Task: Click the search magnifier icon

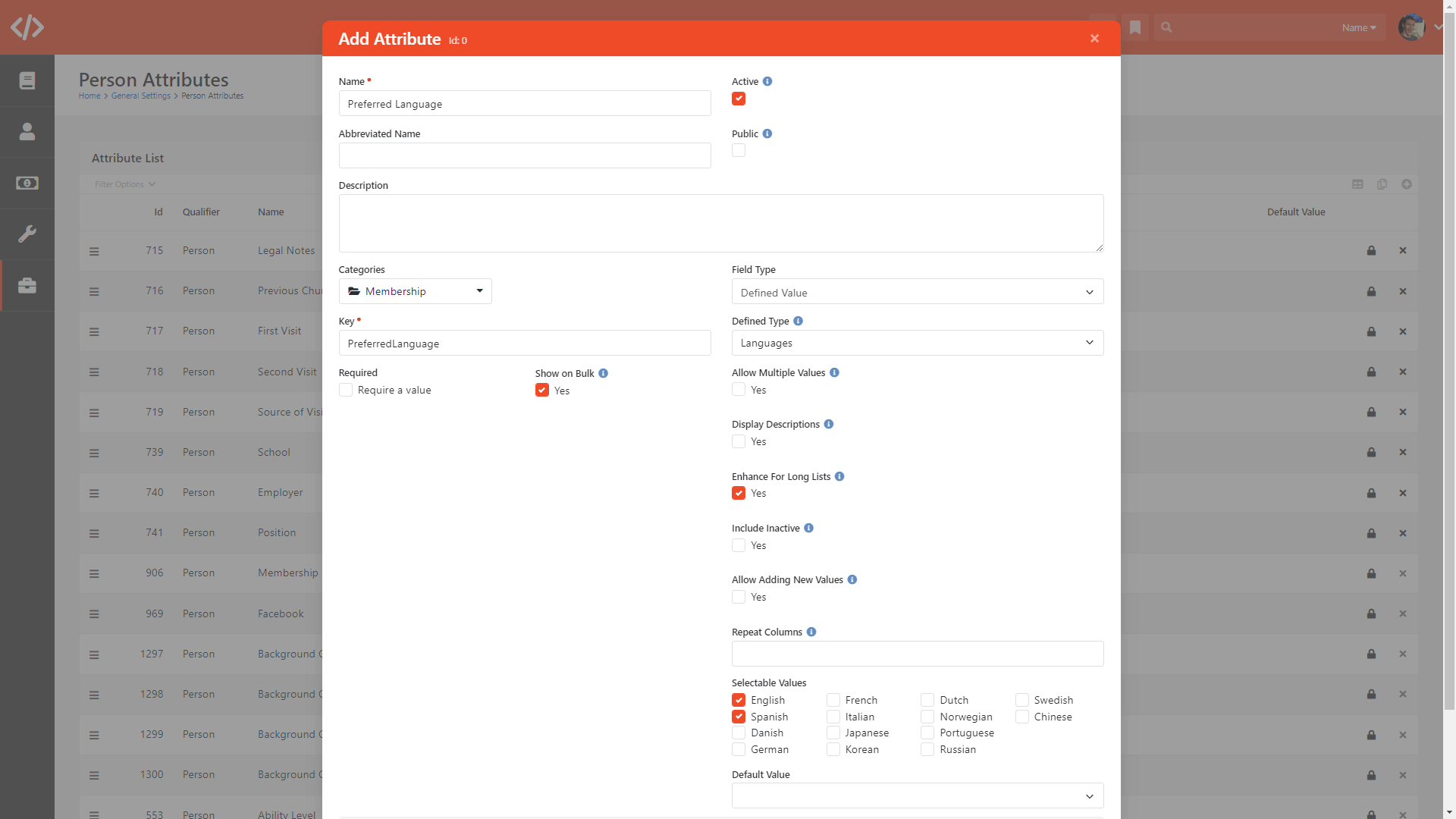Action: pos(1167,27)
